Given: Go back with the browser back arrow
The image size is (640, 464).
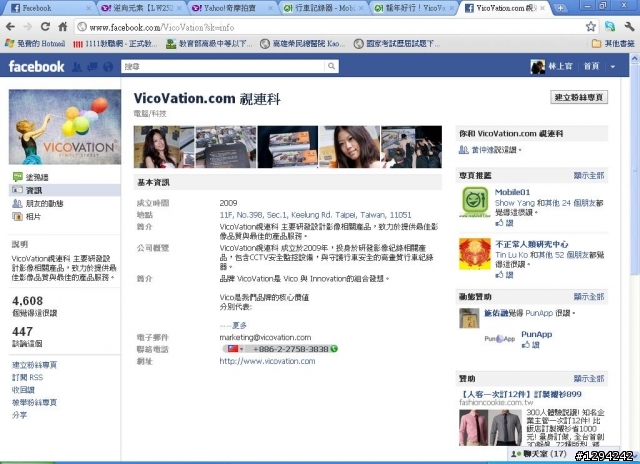Looking at the screenshot, I should [x=11, y=27].
